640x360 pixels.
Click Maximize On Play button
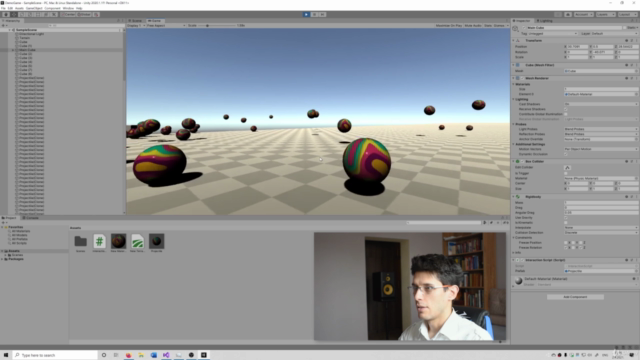(449, 25)
